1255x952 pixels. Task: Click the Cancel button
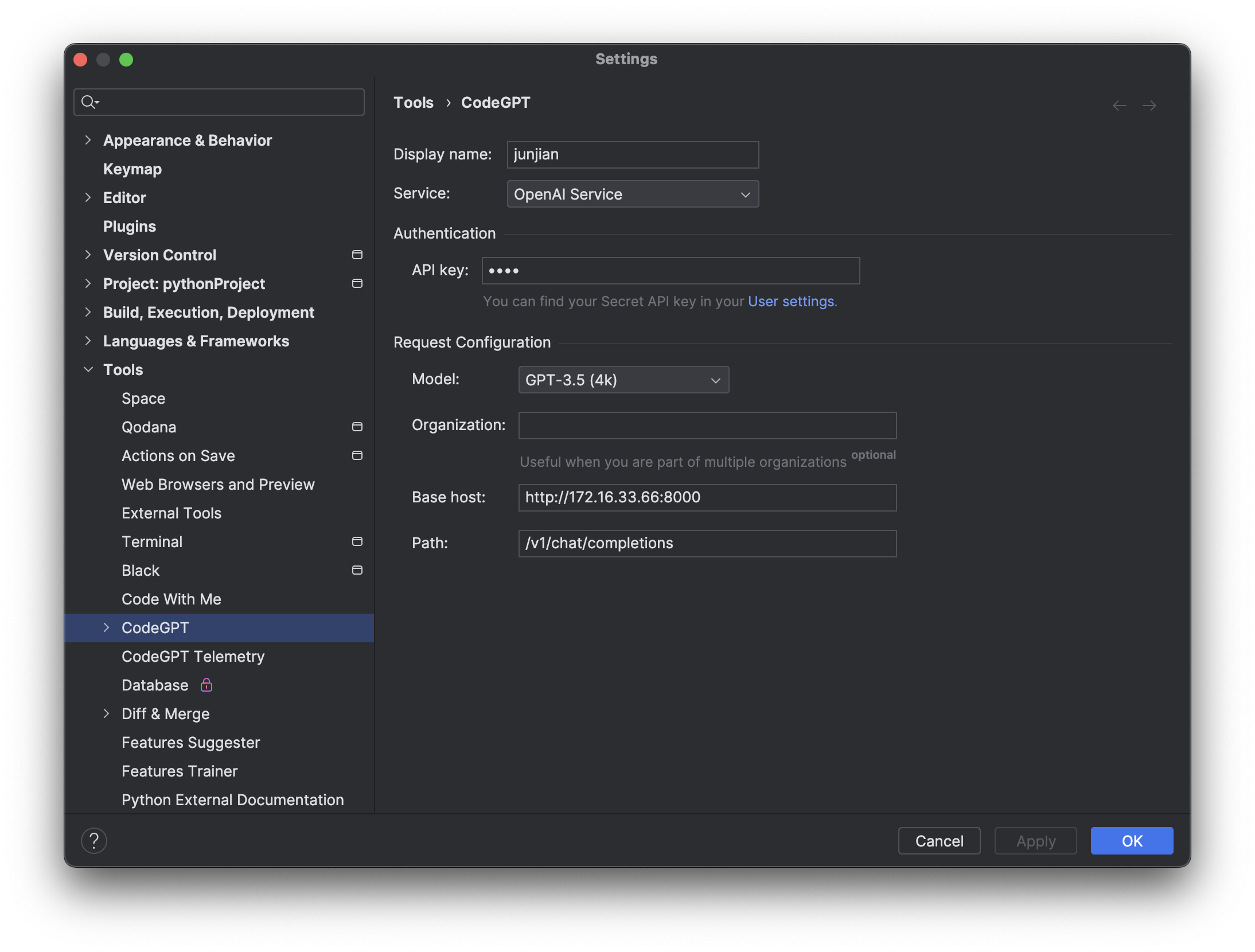click(x=939, y=841)
